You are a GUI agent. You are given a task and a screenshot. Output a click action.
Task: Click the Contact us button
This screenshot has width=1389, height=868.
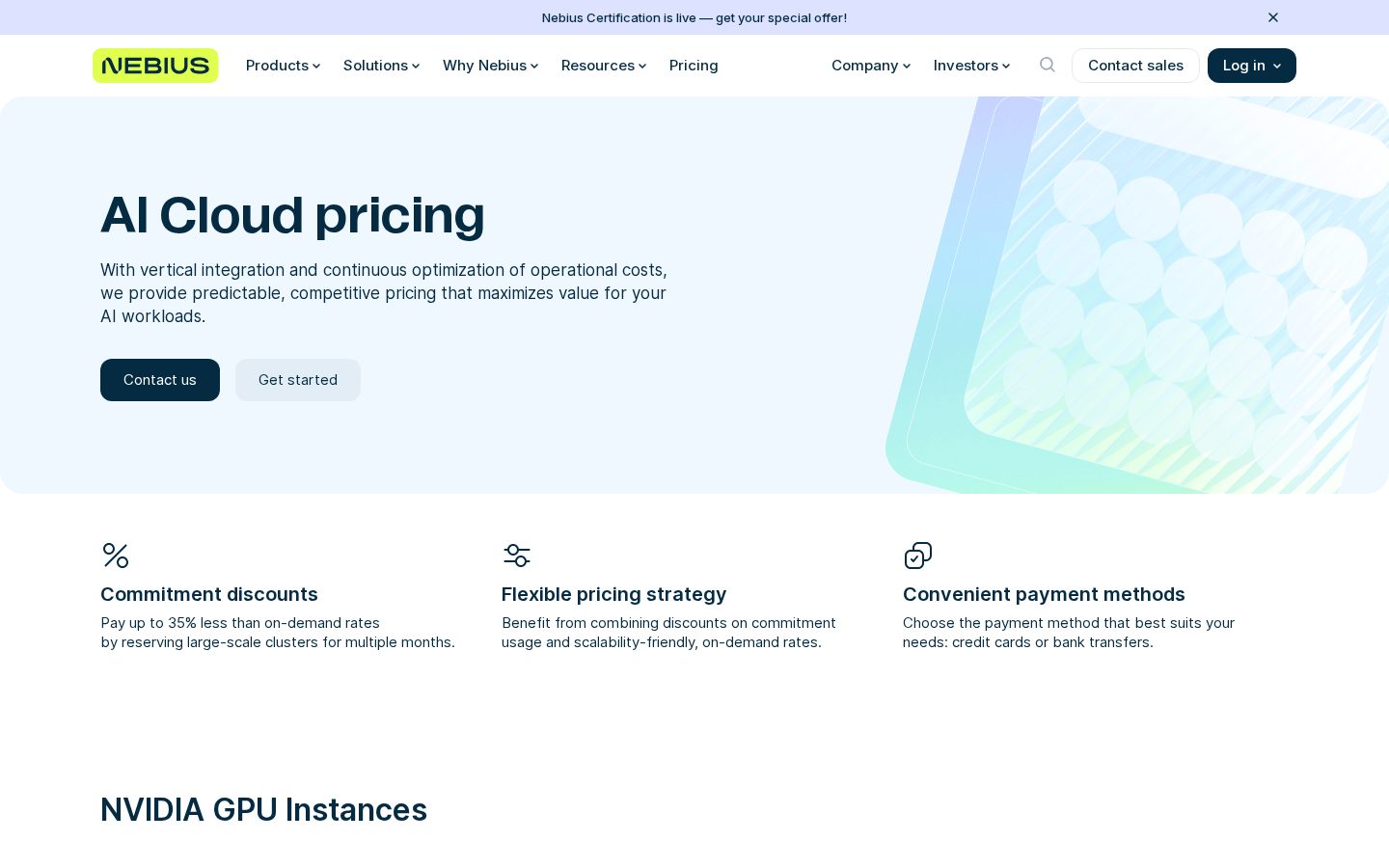click(160, 380)
